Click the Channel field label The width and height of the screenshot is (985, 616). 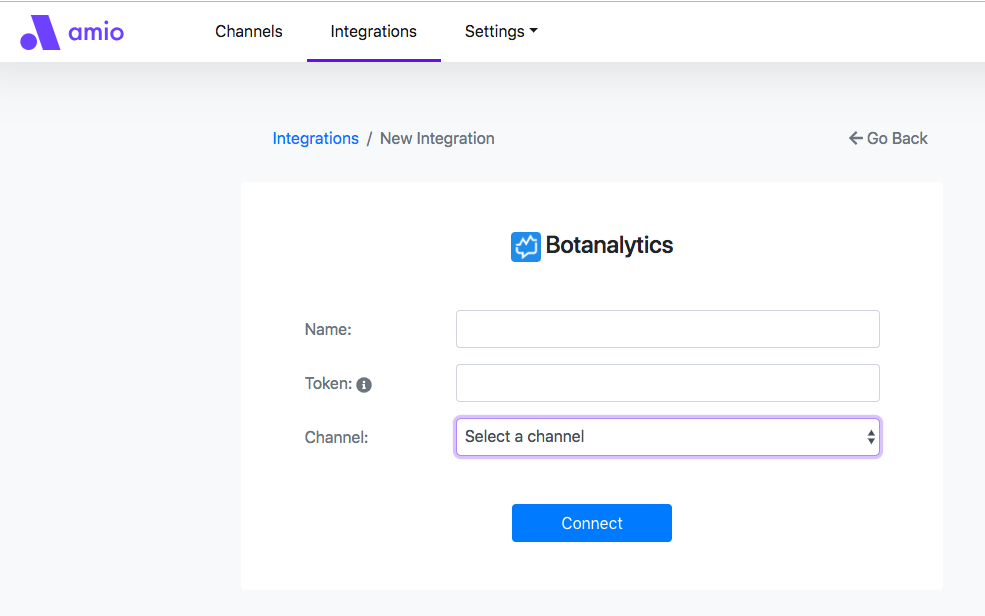pos(336,437)
